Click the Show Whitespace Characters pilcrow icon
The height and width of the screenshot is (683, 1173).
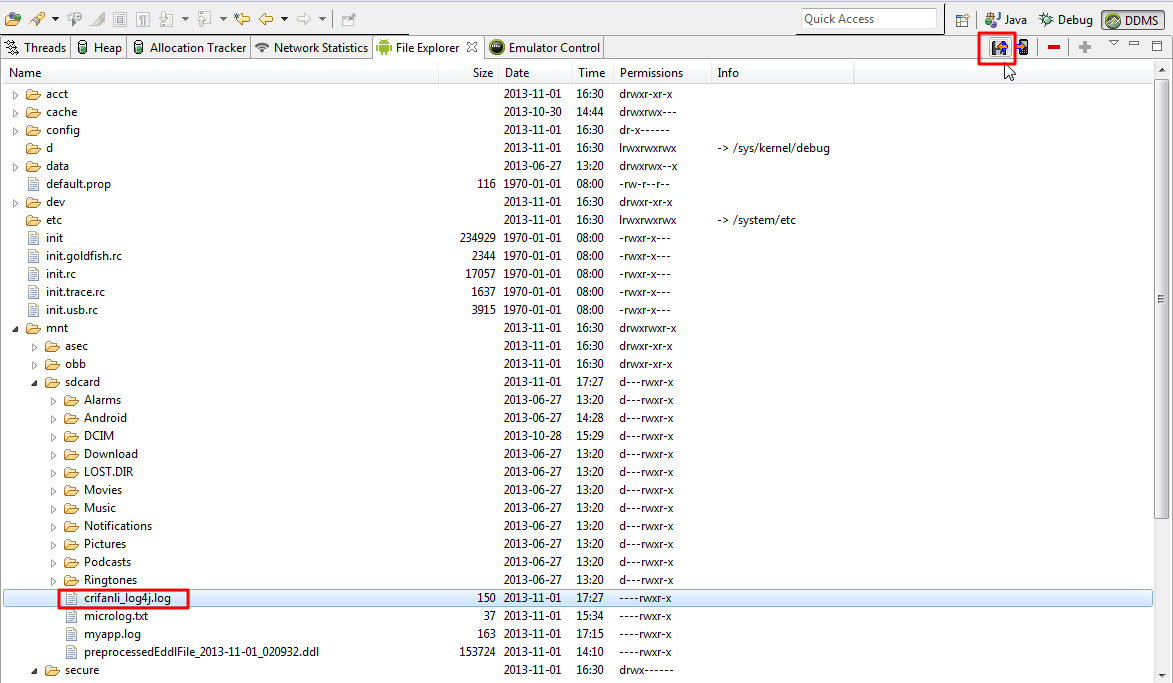point(142,19)
